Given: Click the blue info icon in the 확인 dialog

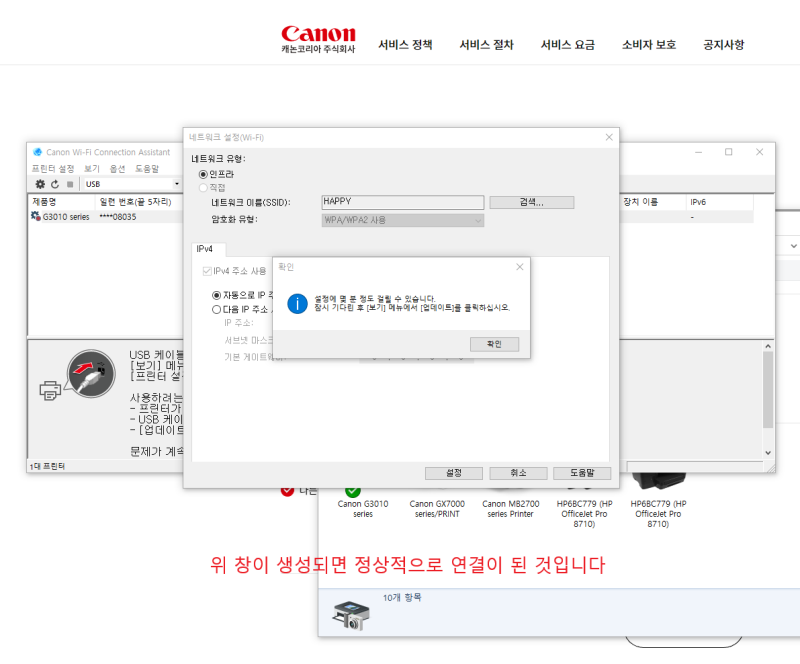Looking at the screenshot, I should pos(297,303).
